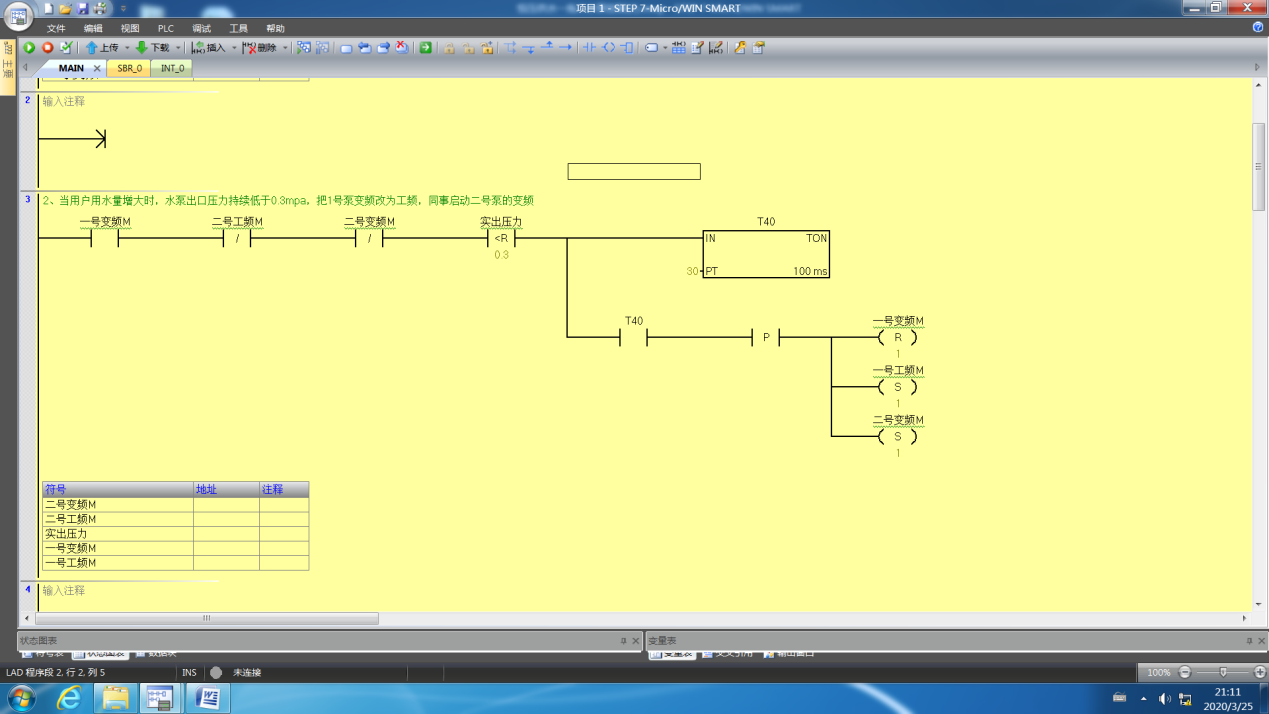Viewport: 1269px width, 714px height.
Task: Click the save project icon
Action: (83, 9)
